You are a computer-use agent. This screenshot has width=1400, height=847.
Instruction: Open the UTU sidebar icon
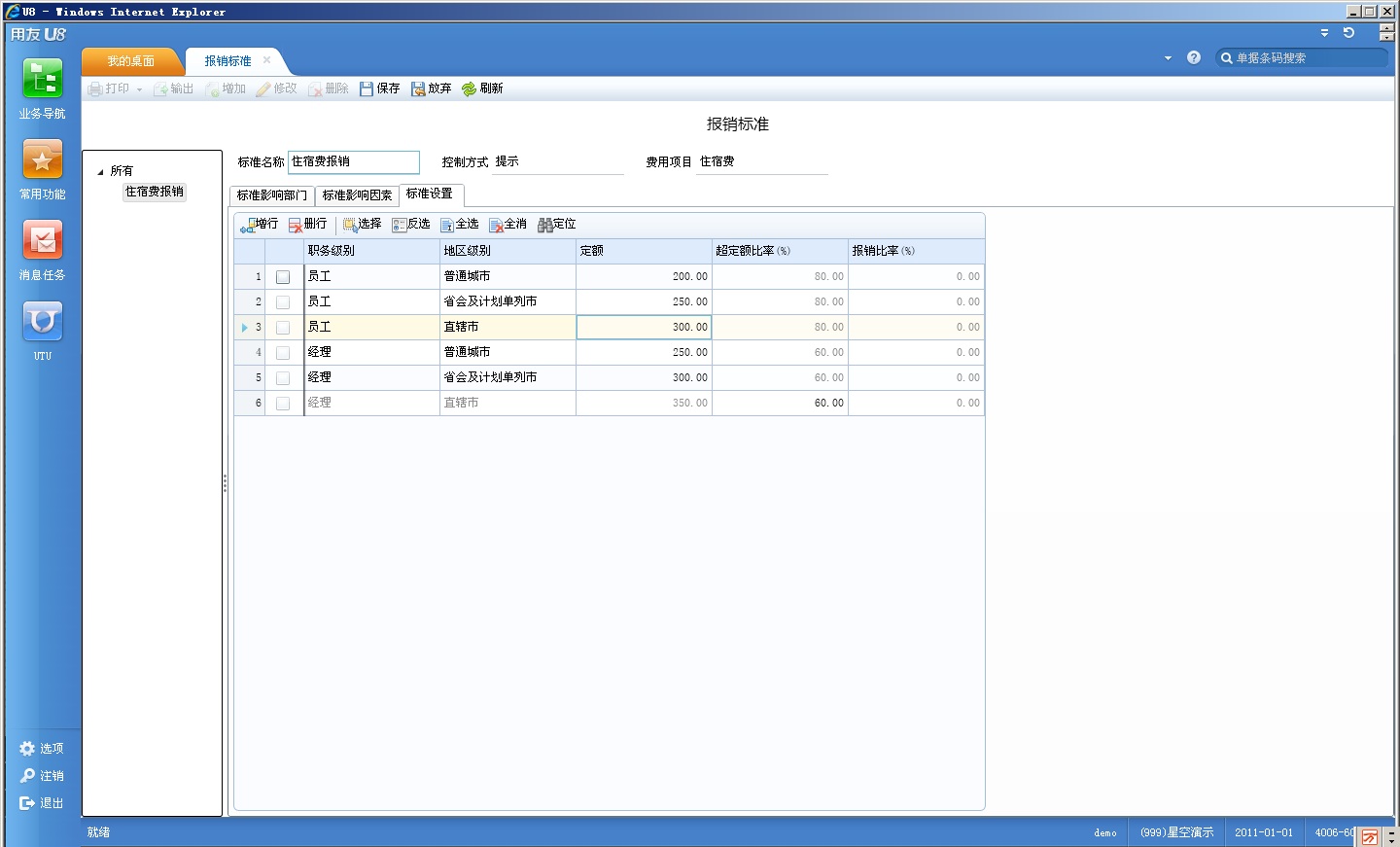pos(43,321)
